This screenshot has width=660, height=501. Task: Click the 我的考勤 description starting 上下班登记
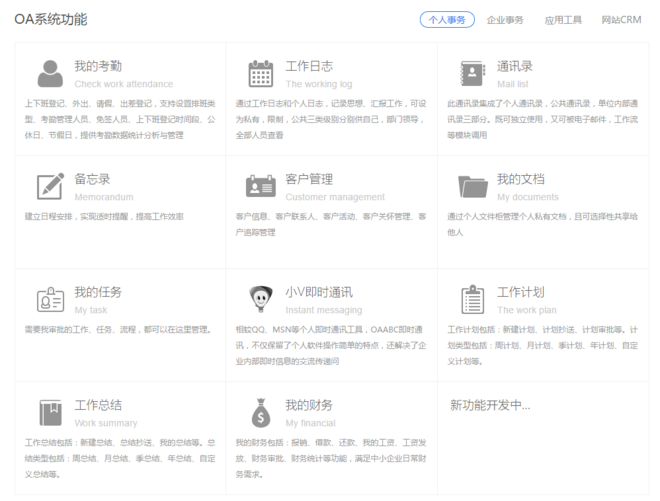120,119
